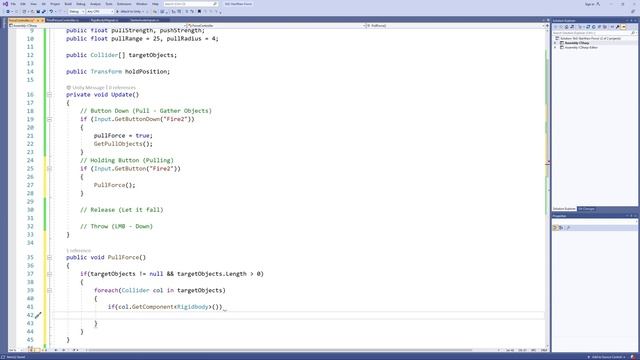Open the Analyze menu

coord(96,4)
